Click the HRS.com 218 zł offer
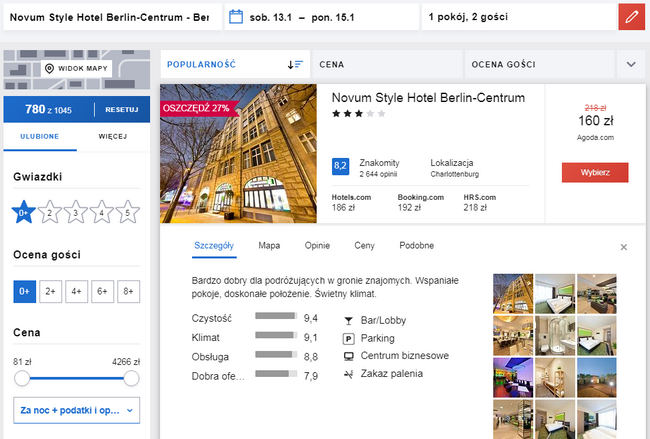Viewport: 650px width, 439px height. [x=480, y=203]
